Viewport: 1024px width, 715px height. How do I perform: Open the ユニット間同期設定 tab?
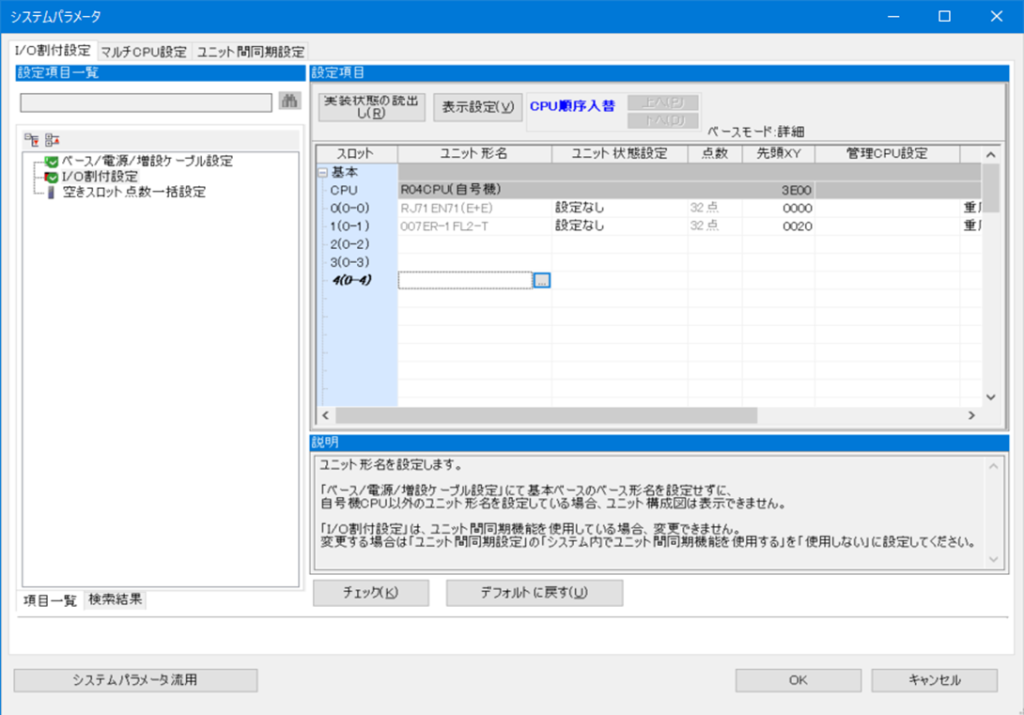pos(250,51)
